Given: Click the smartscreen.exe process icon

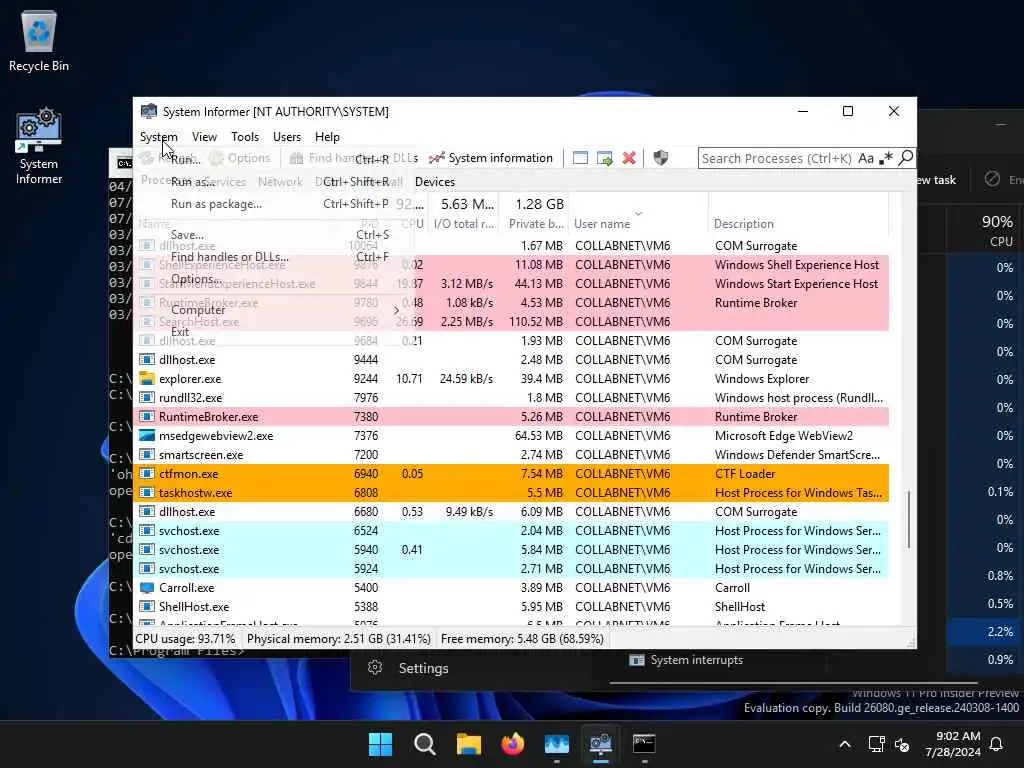Looking at the screenshot, I should tap(147, 455).
